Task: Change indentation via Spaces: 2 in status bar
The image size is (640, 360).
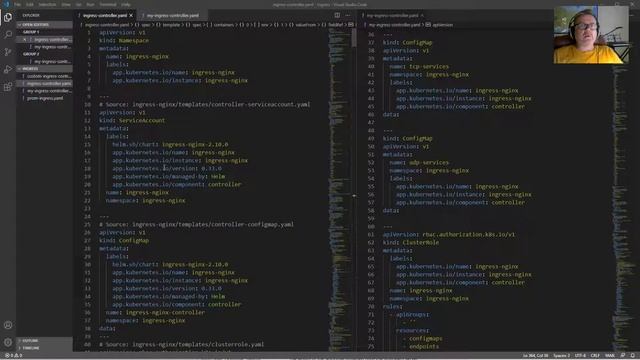Action: point(562,356)
